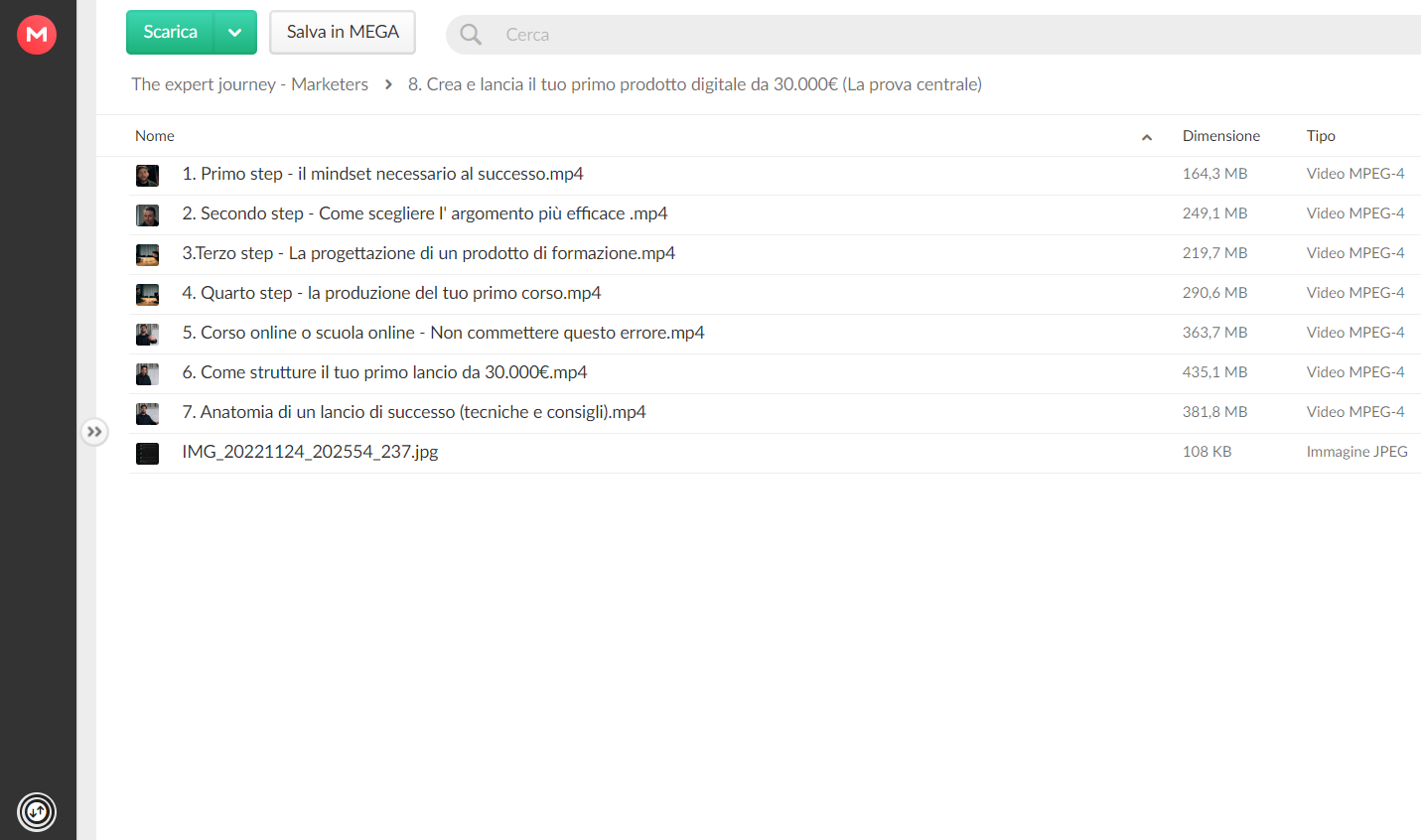Click thumbnail icon of 3.Terzo step video
The image size is (1421, 840).
tap(147, 255)
